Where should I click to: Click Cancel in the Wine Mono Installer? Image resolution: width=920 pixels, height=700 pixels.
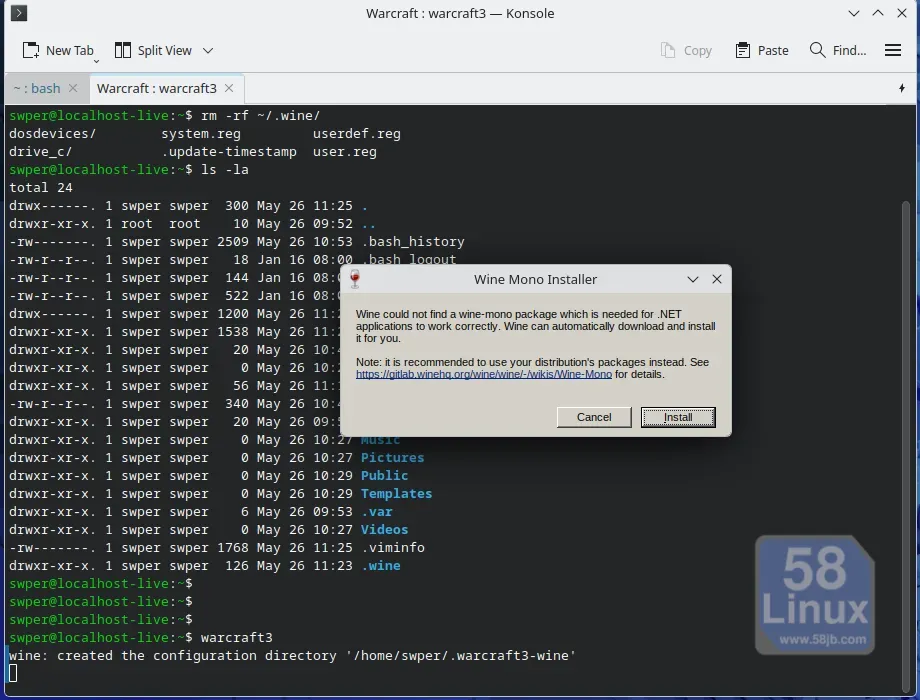[594, 417]
